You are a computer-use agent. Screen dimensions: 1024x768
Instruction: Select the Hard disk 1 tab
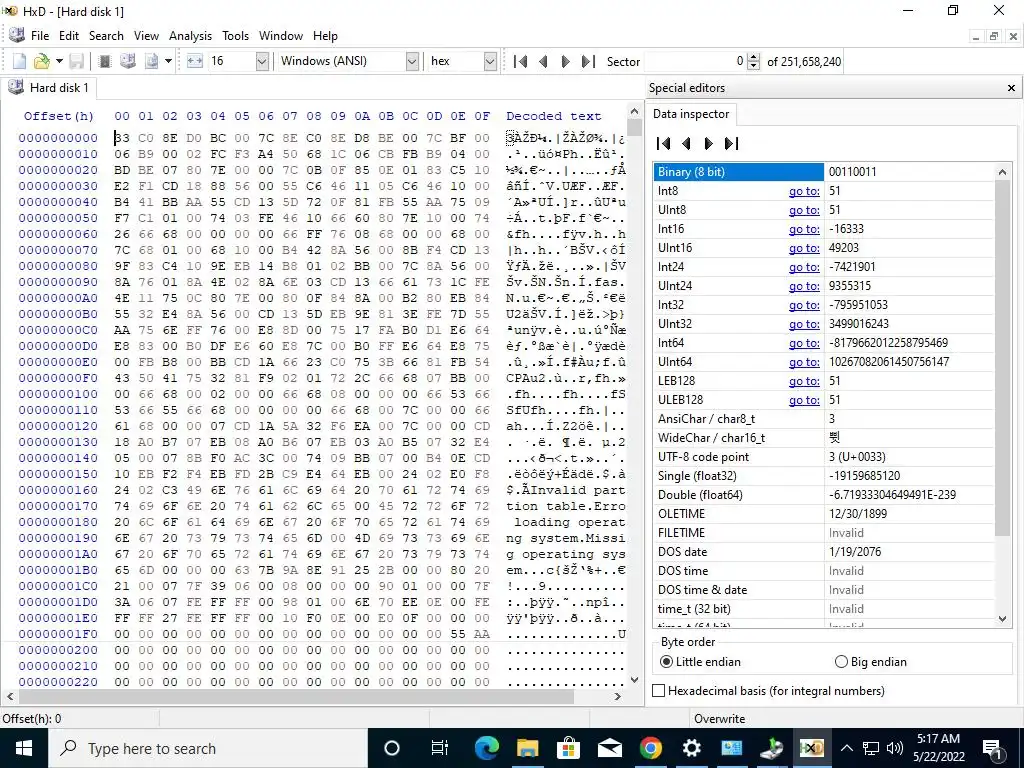pyautogui.click(x=48, y=88)
